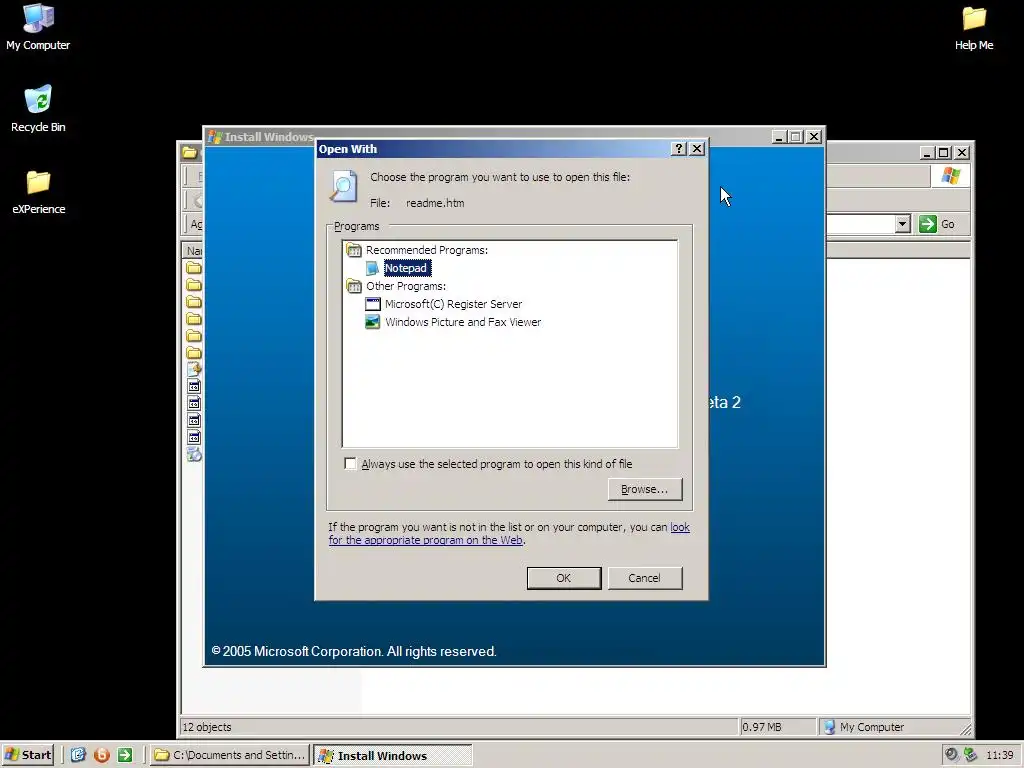Click the Start button
The height and width of the screenshot is (768, 1024).
tap(27, 755)
